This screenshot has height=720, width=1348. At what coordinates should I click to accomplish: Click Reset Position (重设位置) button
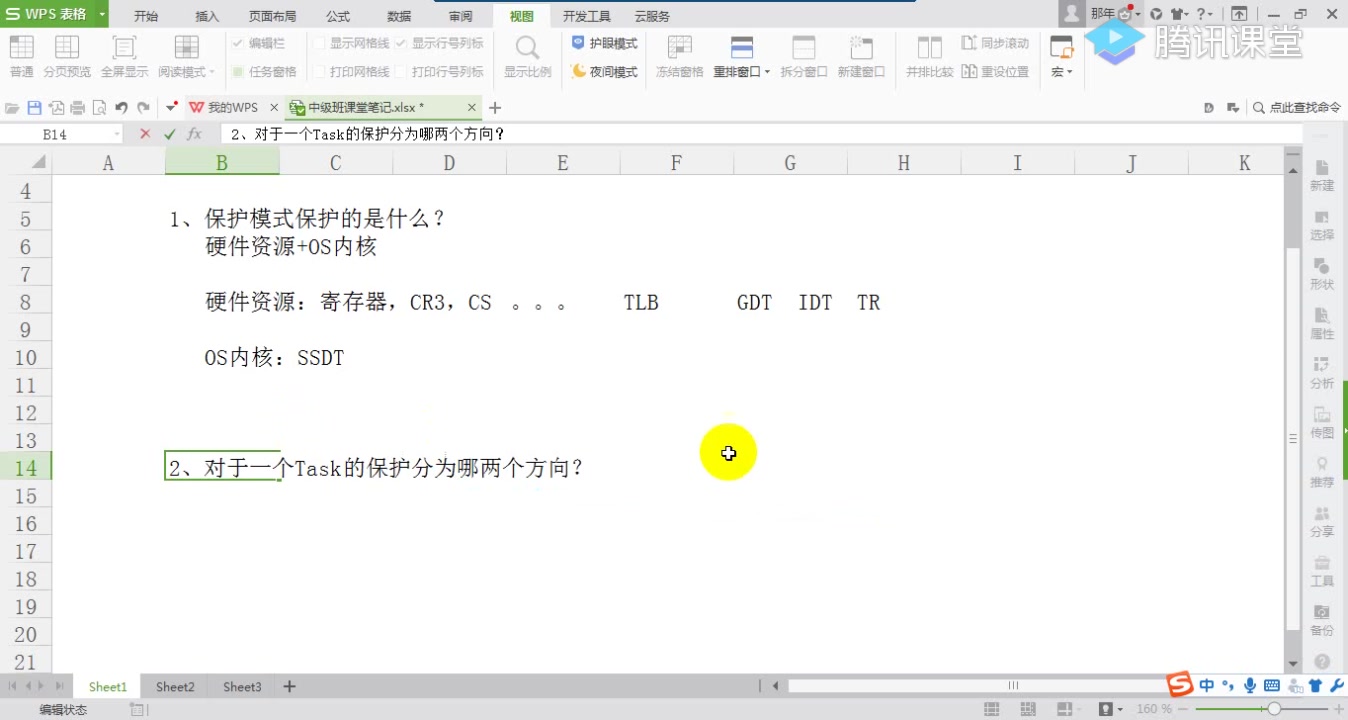[x=995, y=72]
